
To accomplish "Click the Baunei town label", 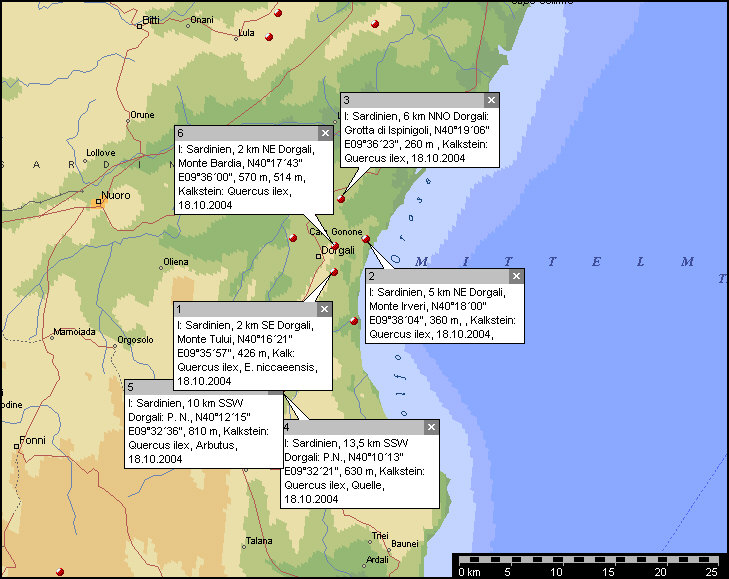I will 404,544.
